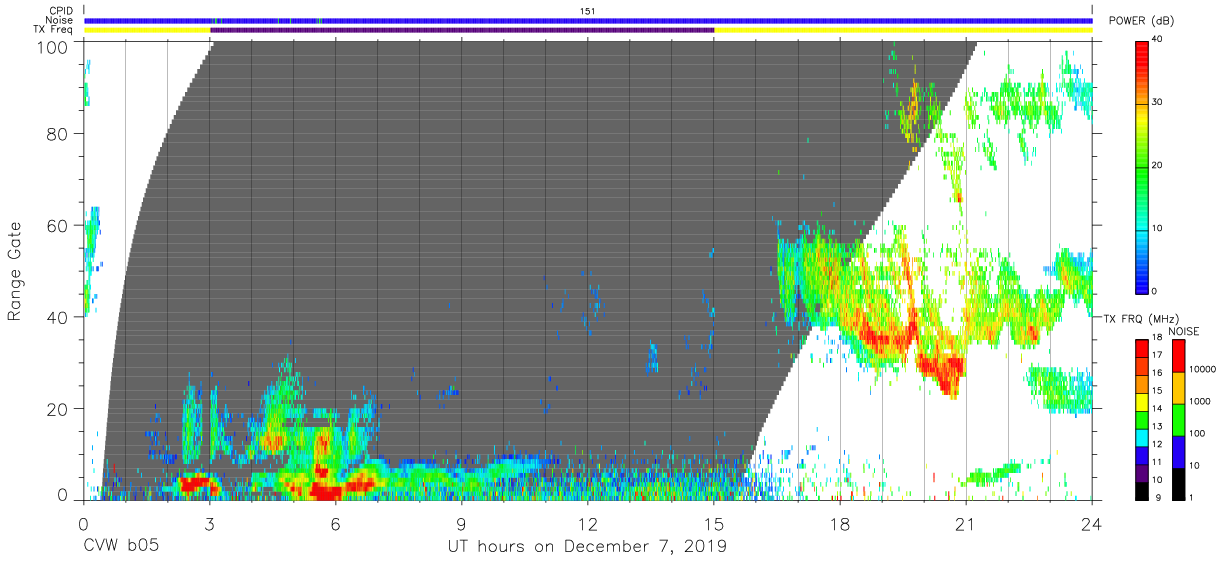
Task: Click the CVW b05 radar label
Action: click(x=121, y=547)
